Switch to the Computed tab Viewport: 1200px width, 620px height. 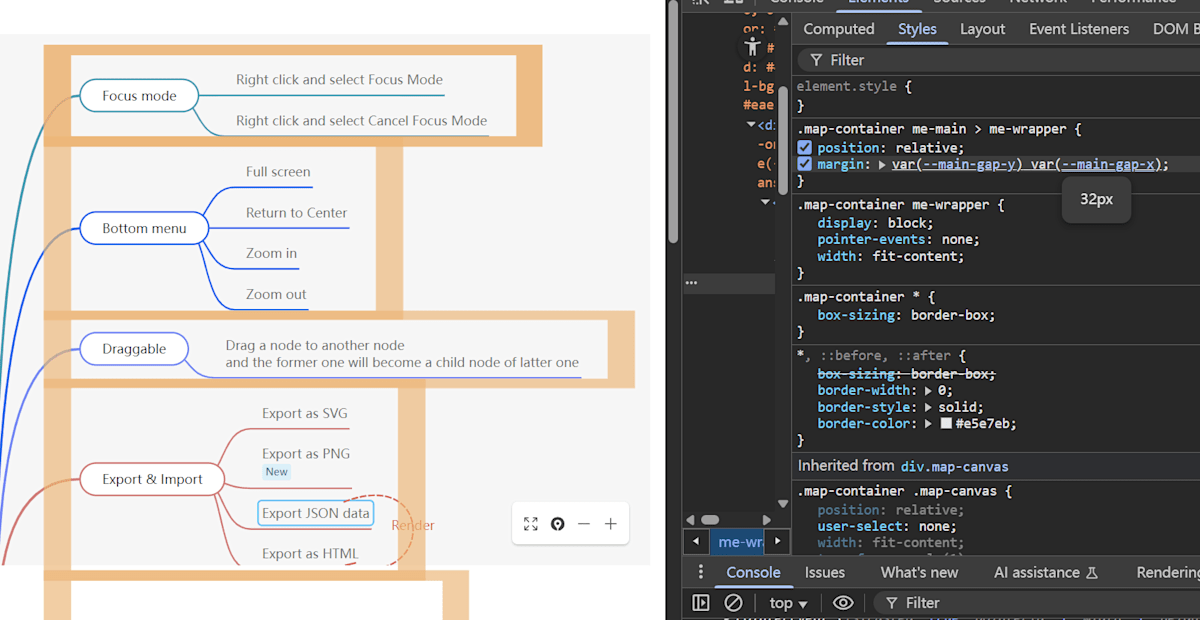click(x=839, y=29)
